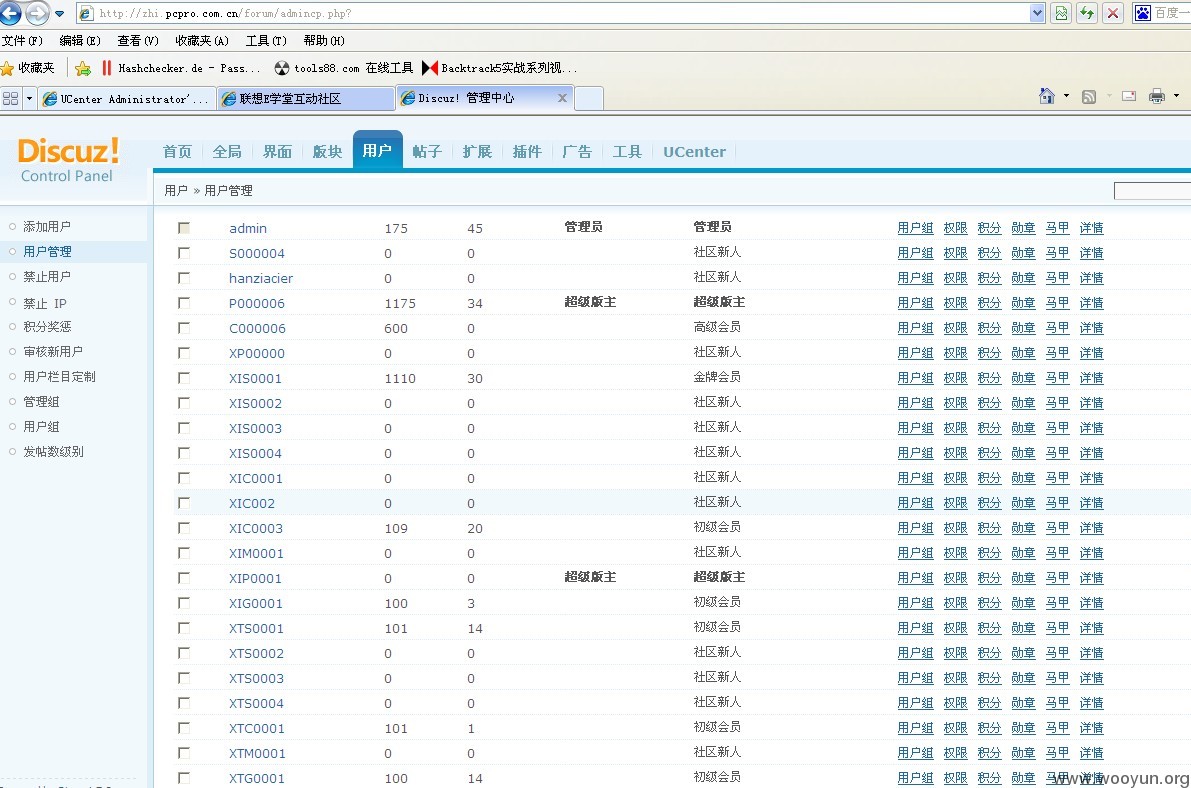Open the 查看(V) menu
Image resolution: width=1191 pixels, height=788 pixels.
[x=137, y=41]
